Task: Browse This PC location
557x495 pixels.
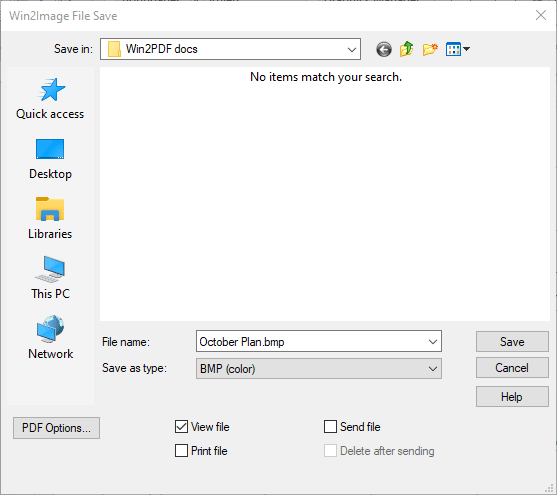Action: (x=50, y=278)
